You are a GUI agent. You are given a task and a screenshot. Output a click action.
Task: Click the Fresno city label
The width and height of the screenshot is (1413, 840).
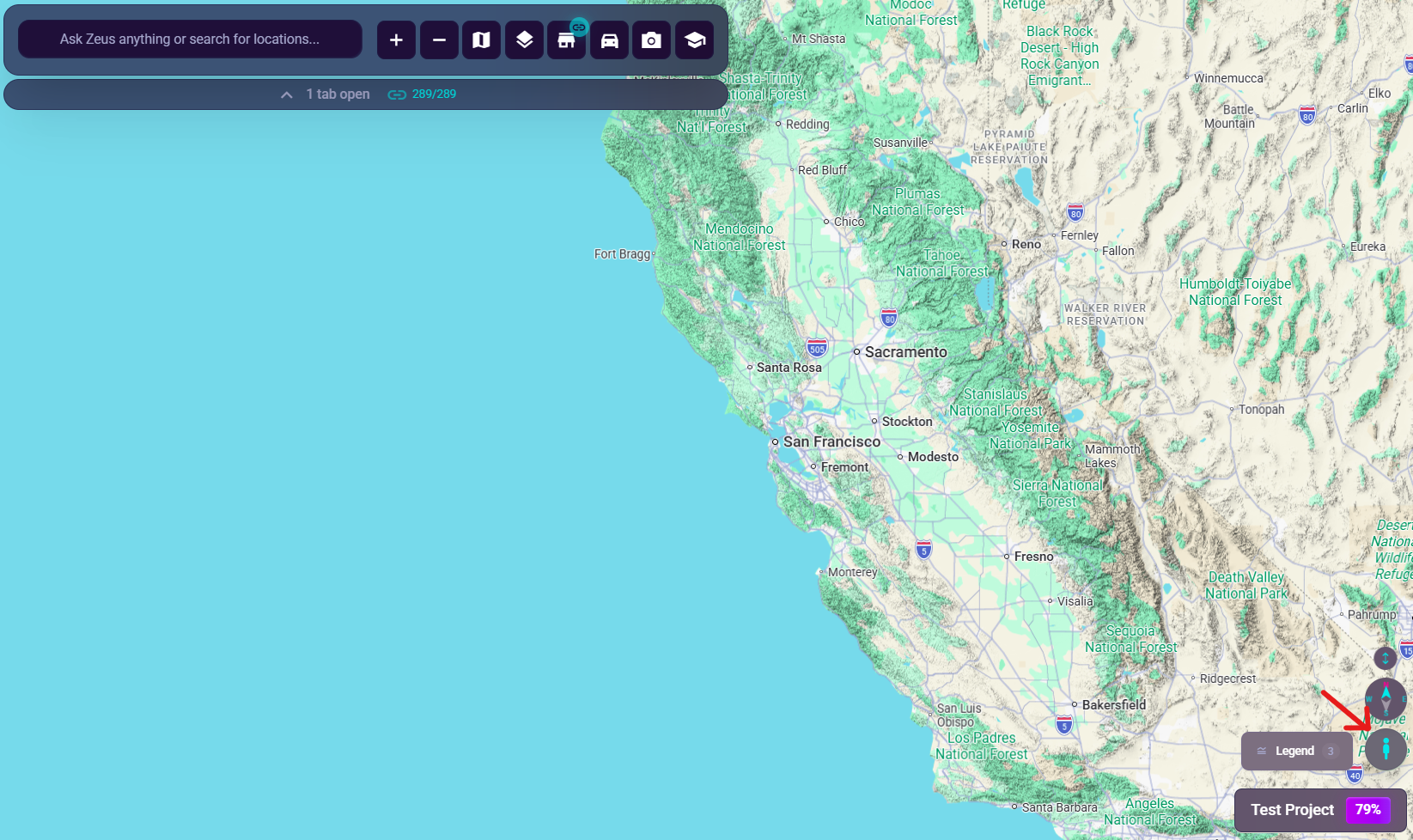[x=1033, y=557]
